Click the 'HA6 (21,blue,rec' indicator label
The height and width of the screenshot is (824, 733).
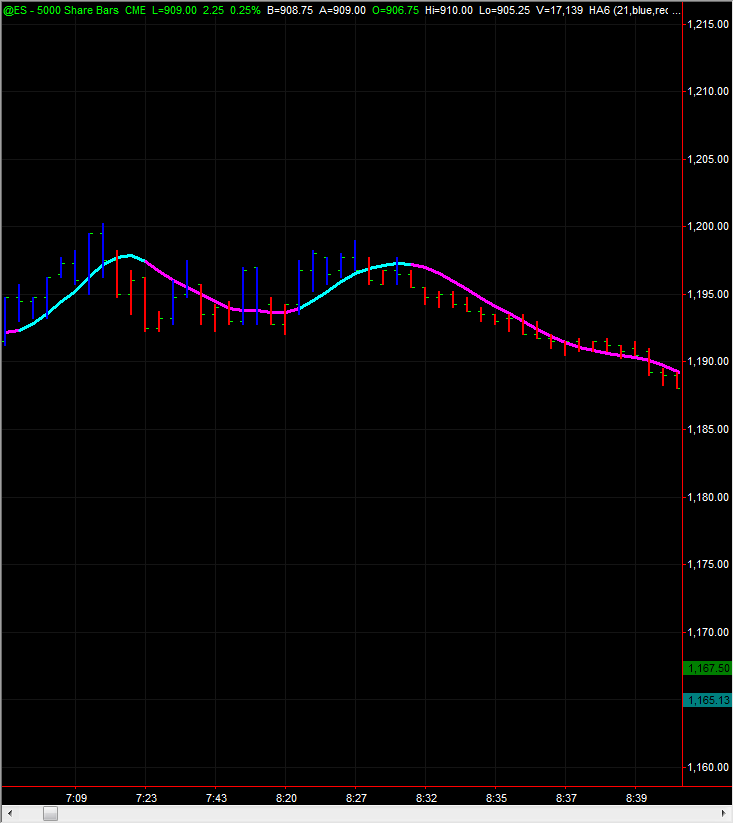[x=629, y=10]
